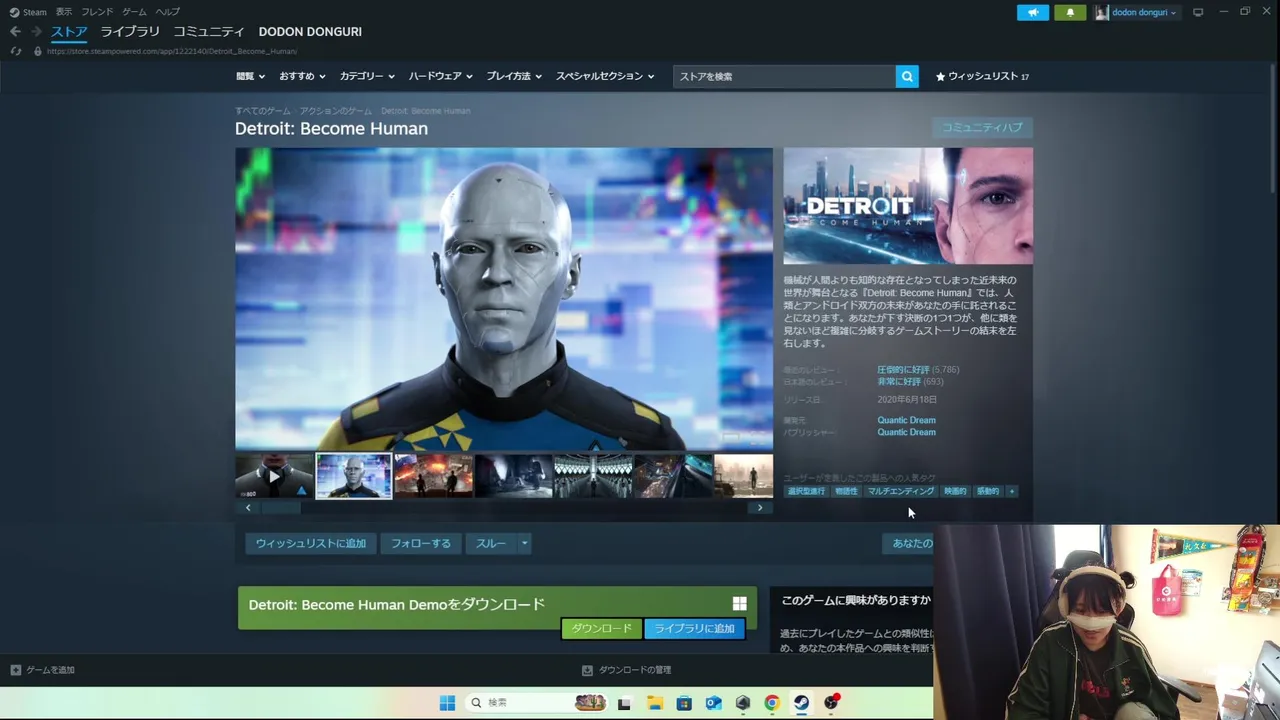Open the フレンド menu
The image size is (1280, 720).
(x=97, y=12)
